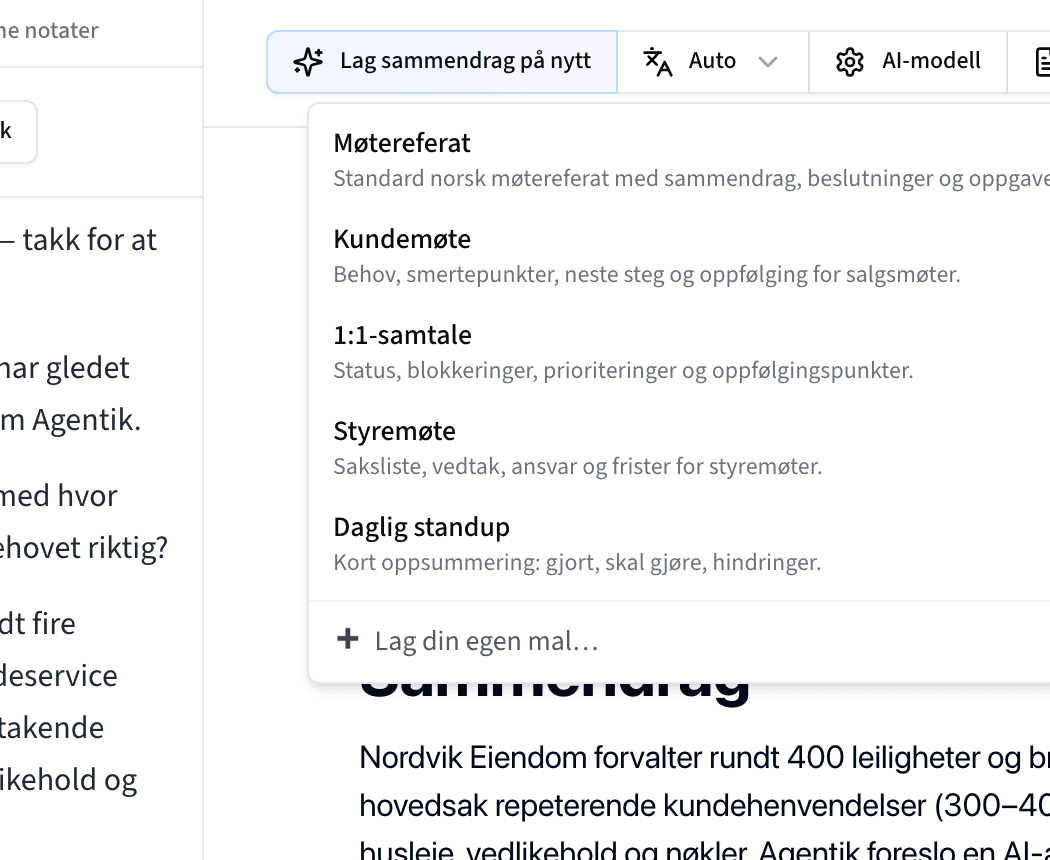Click the translate language icon
This screenshot has height=860, width=1050.
[x=658, y=62]
